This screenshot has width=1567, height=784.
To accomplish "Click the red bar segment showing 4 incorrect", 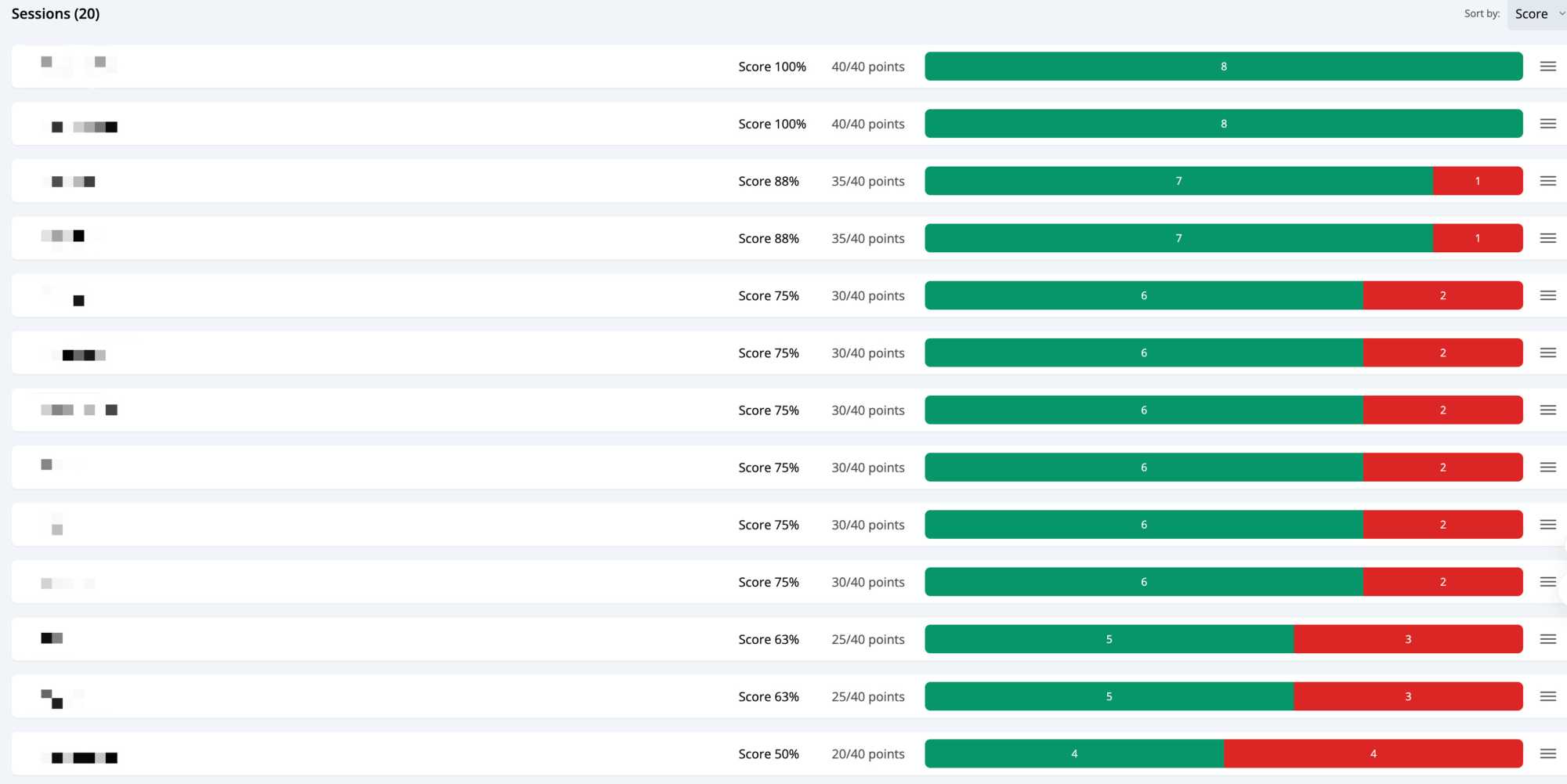I will point(1373,753).
